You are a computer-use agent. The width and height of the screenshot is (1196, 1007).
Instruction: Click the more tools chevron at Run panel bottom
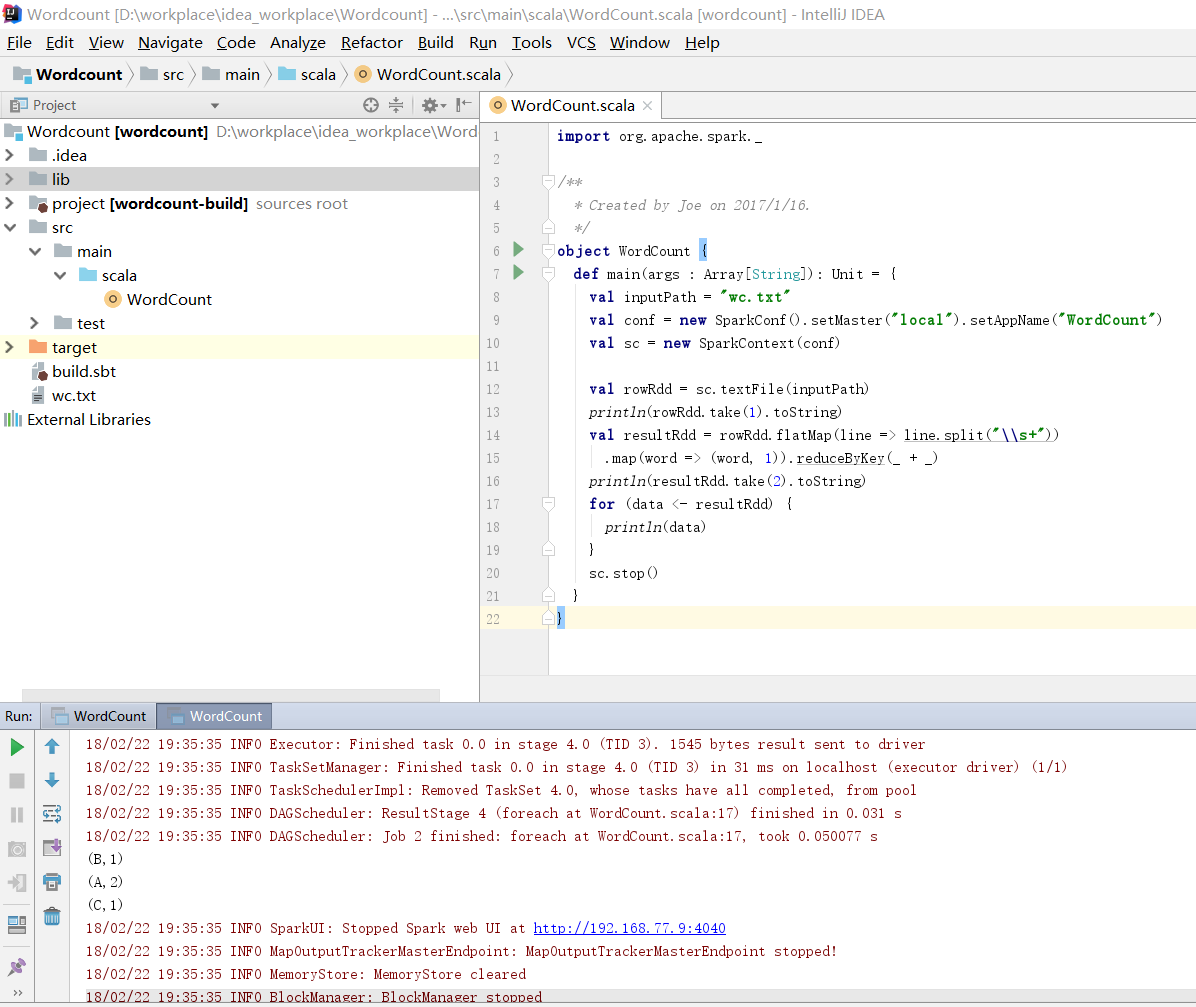click(17, 993)
